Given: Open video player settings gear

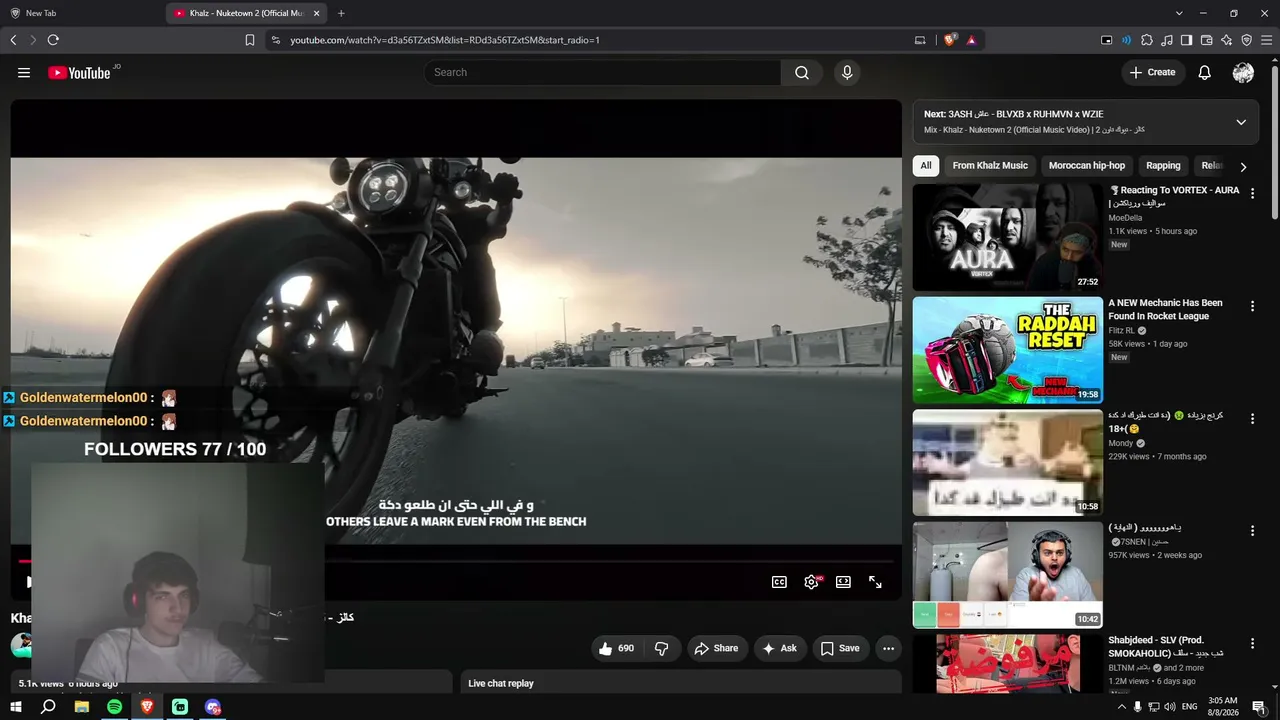Looking at the screenshot, I should (811, 582).
